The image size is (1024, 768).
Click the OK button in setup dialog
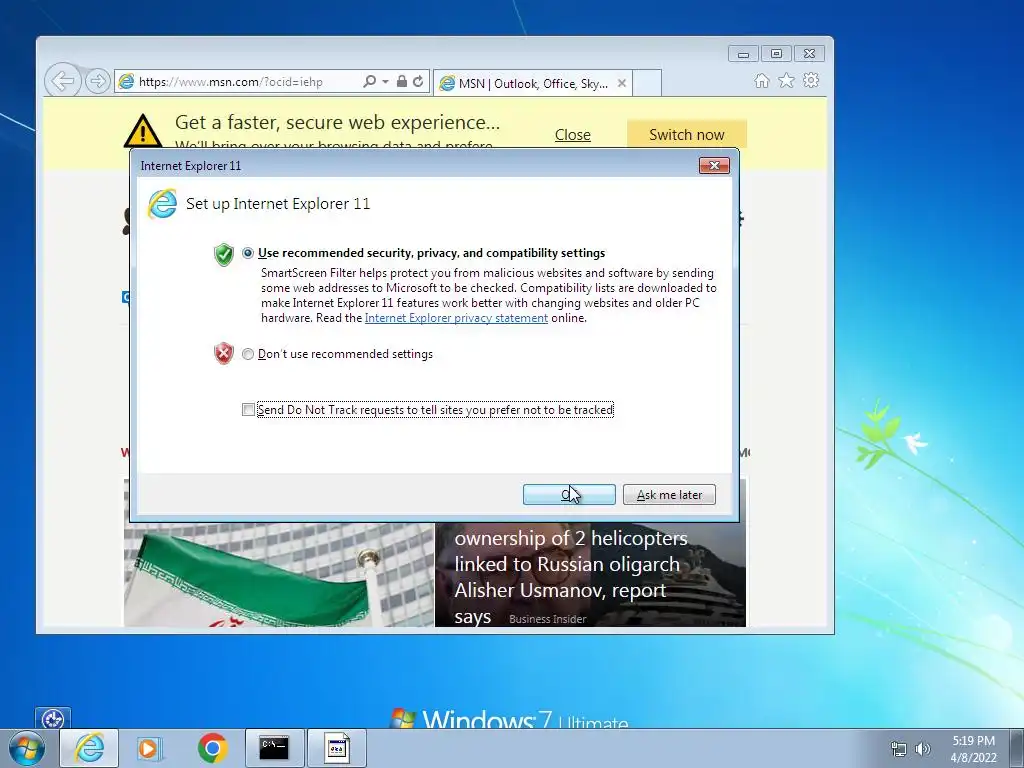point(569,495)
